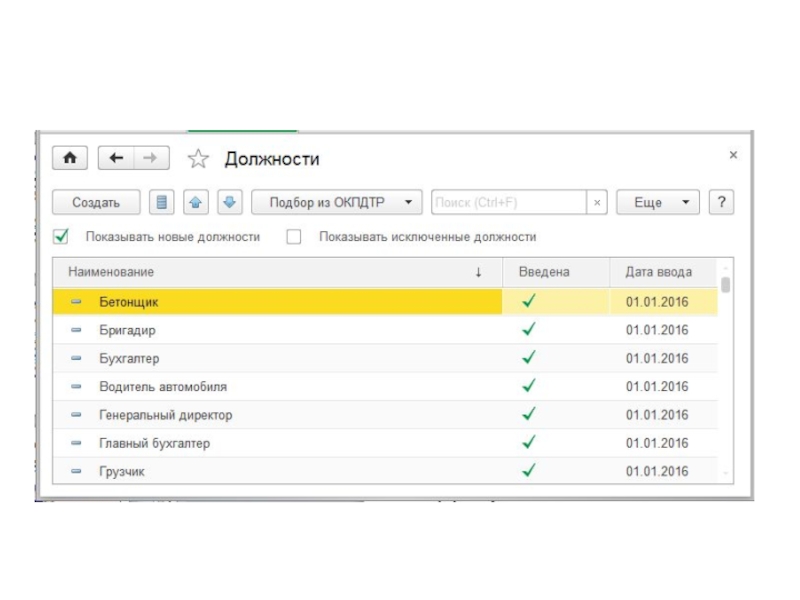Uncheck Показывать новые должности checkbox

coord(61,237)
